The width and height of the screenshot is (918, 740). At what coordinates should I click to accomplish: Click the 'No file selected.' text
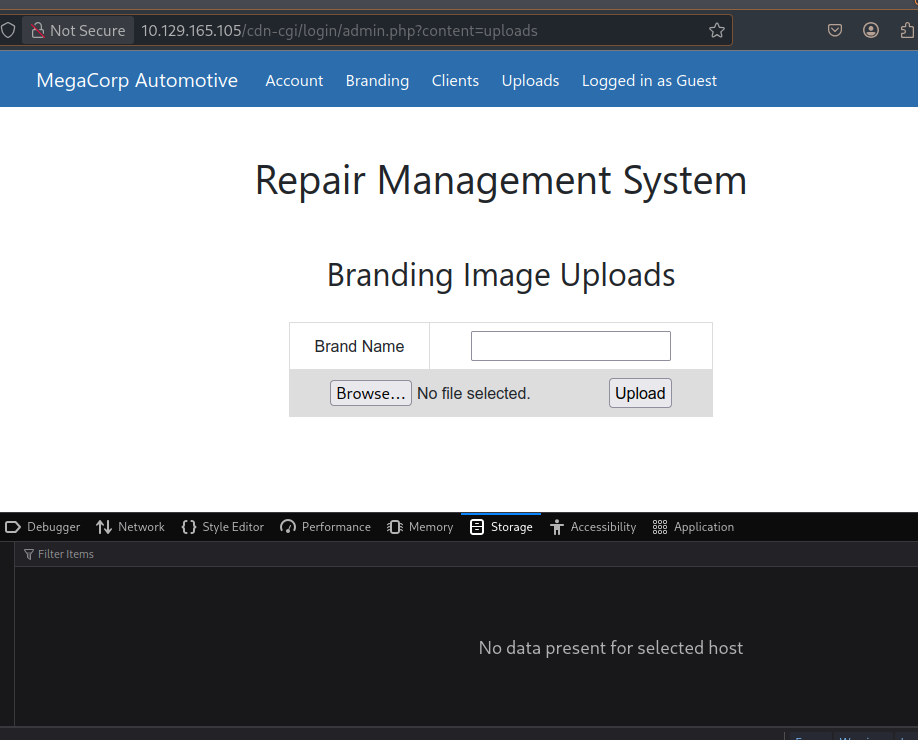click(474, 393)
